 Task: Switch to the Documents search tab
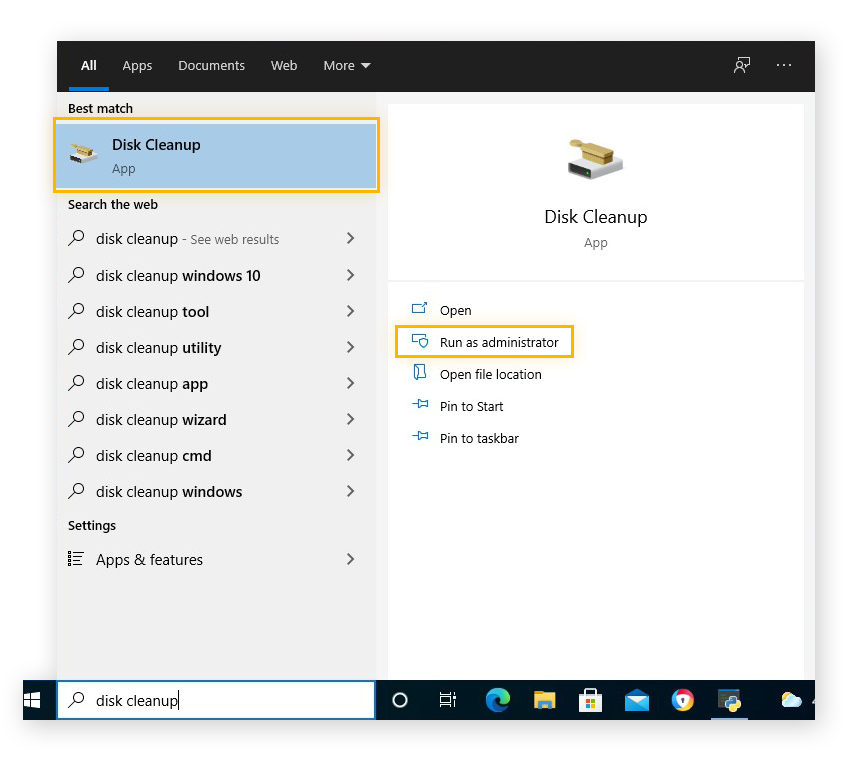[x=211, y=66]
